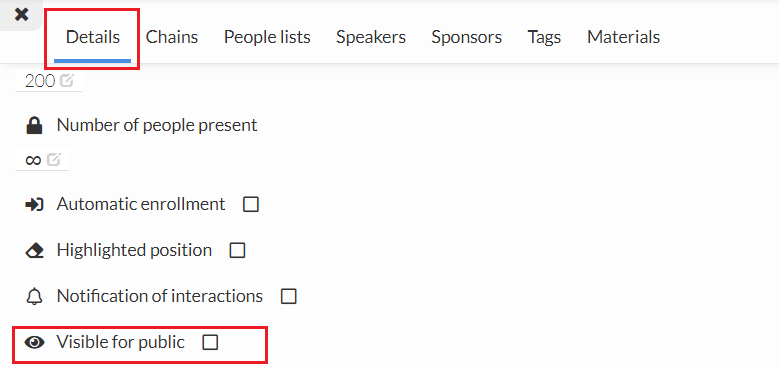Check the Notification of interactions checkbox
The height and width of the screenshot is (369, 780).
coord(289,296)
